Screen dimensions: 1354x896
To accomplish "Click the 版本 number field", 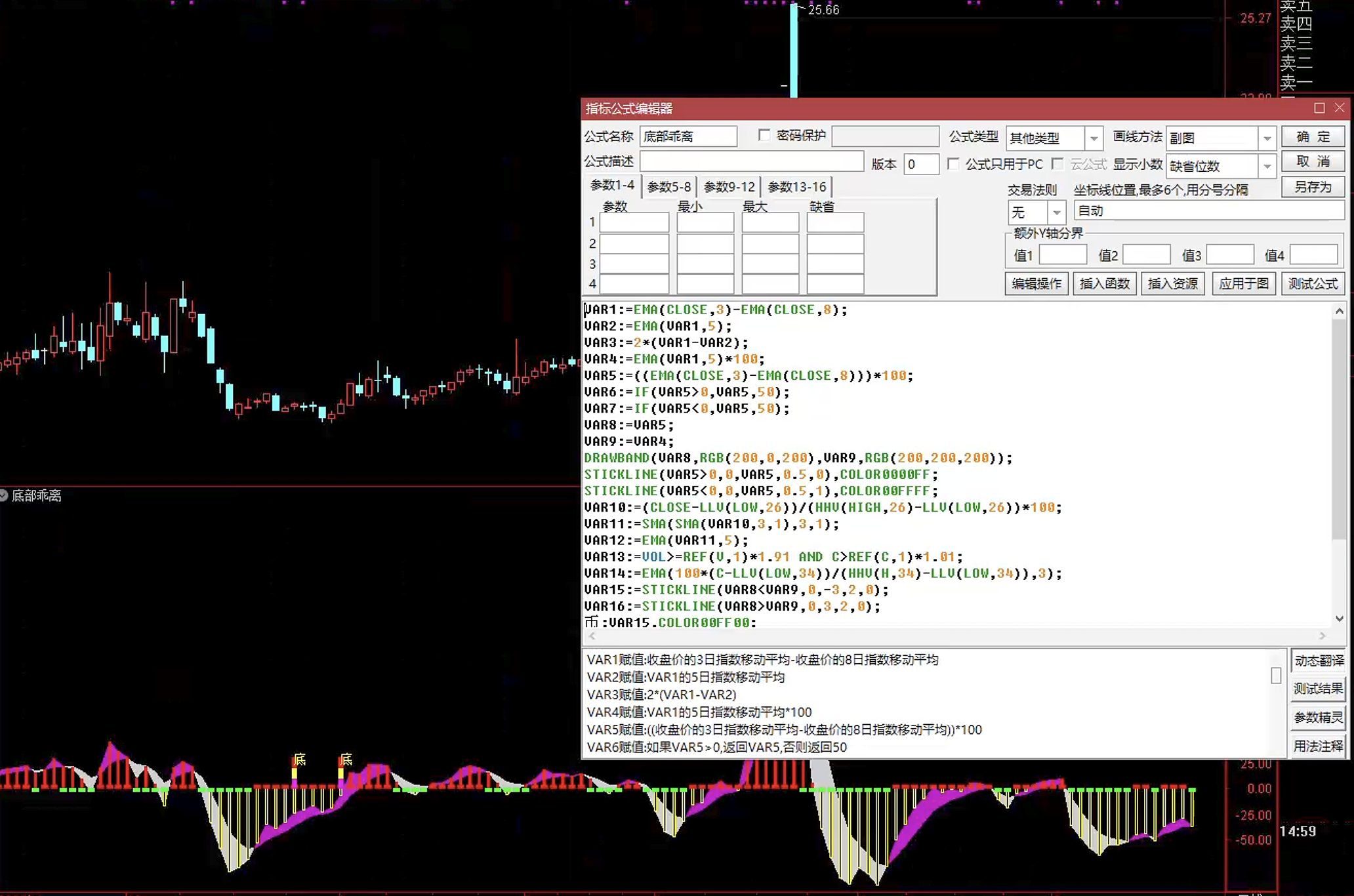I will click(x=921, y=164).
